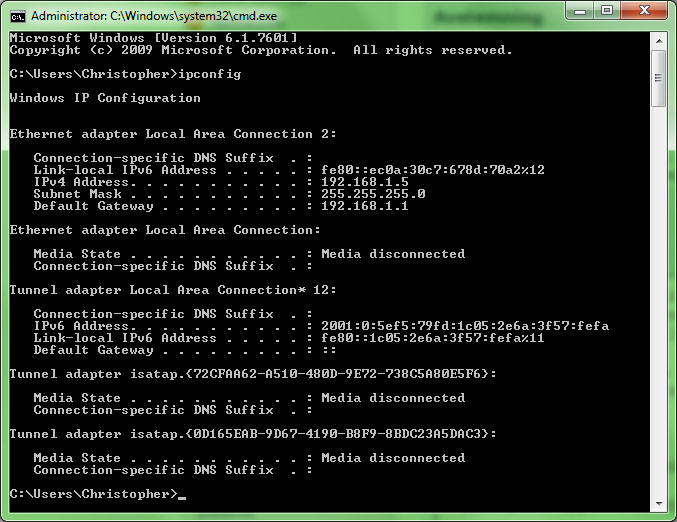Image resolution: width=677 pixels, height=522 pixels.
Task: Click the typed ipconfig command text
Action: pyautogui.click(x=210, y=74)
